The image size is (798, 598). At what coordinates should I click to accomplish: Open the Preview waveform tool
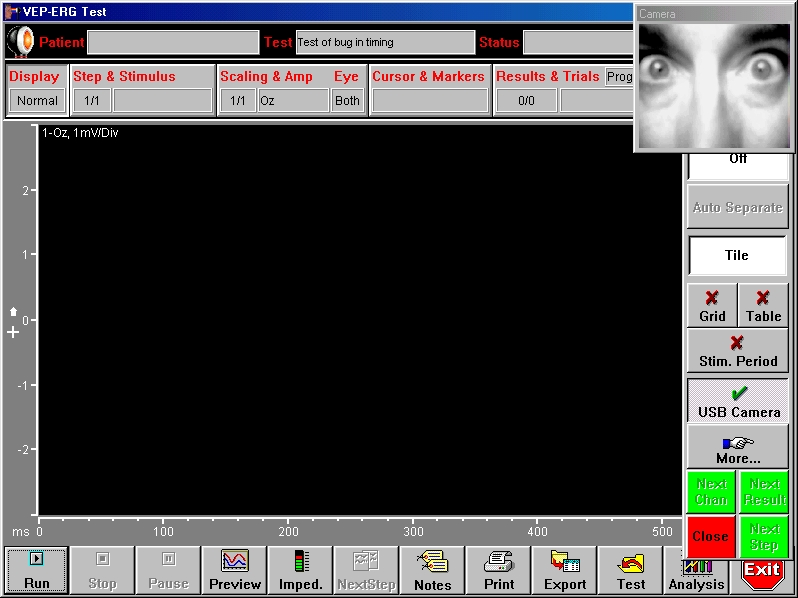pos(235,570)
